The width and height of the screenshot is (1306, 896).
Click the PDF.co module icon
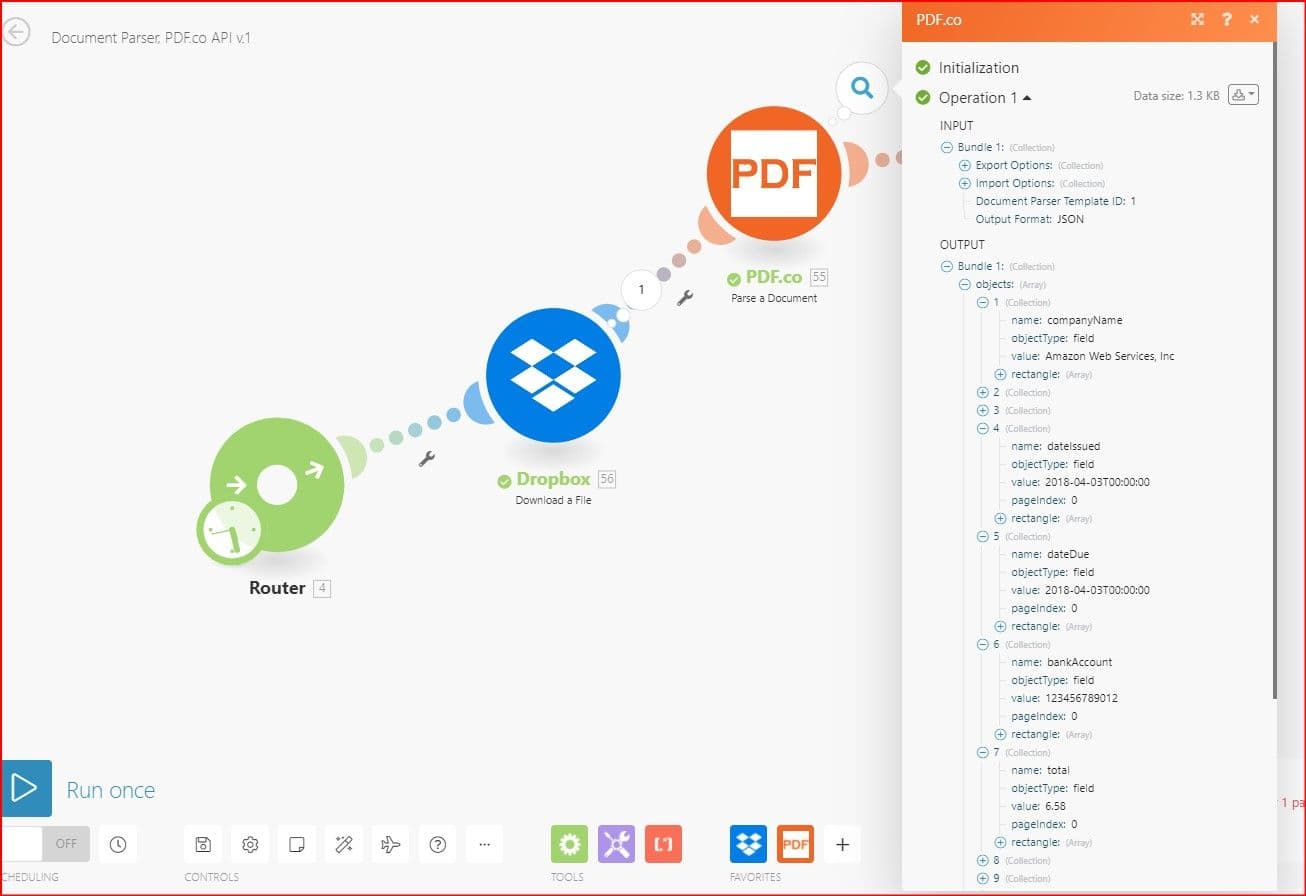click(x=773, y=173)
